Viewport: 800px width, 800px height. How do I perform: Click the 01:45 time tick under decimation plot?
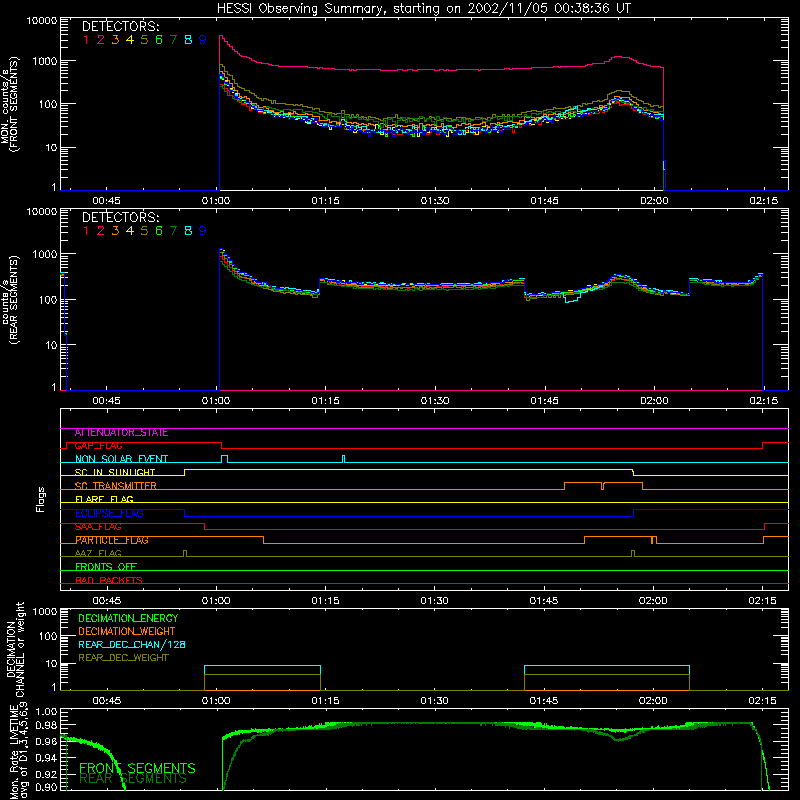coord(544,701)
